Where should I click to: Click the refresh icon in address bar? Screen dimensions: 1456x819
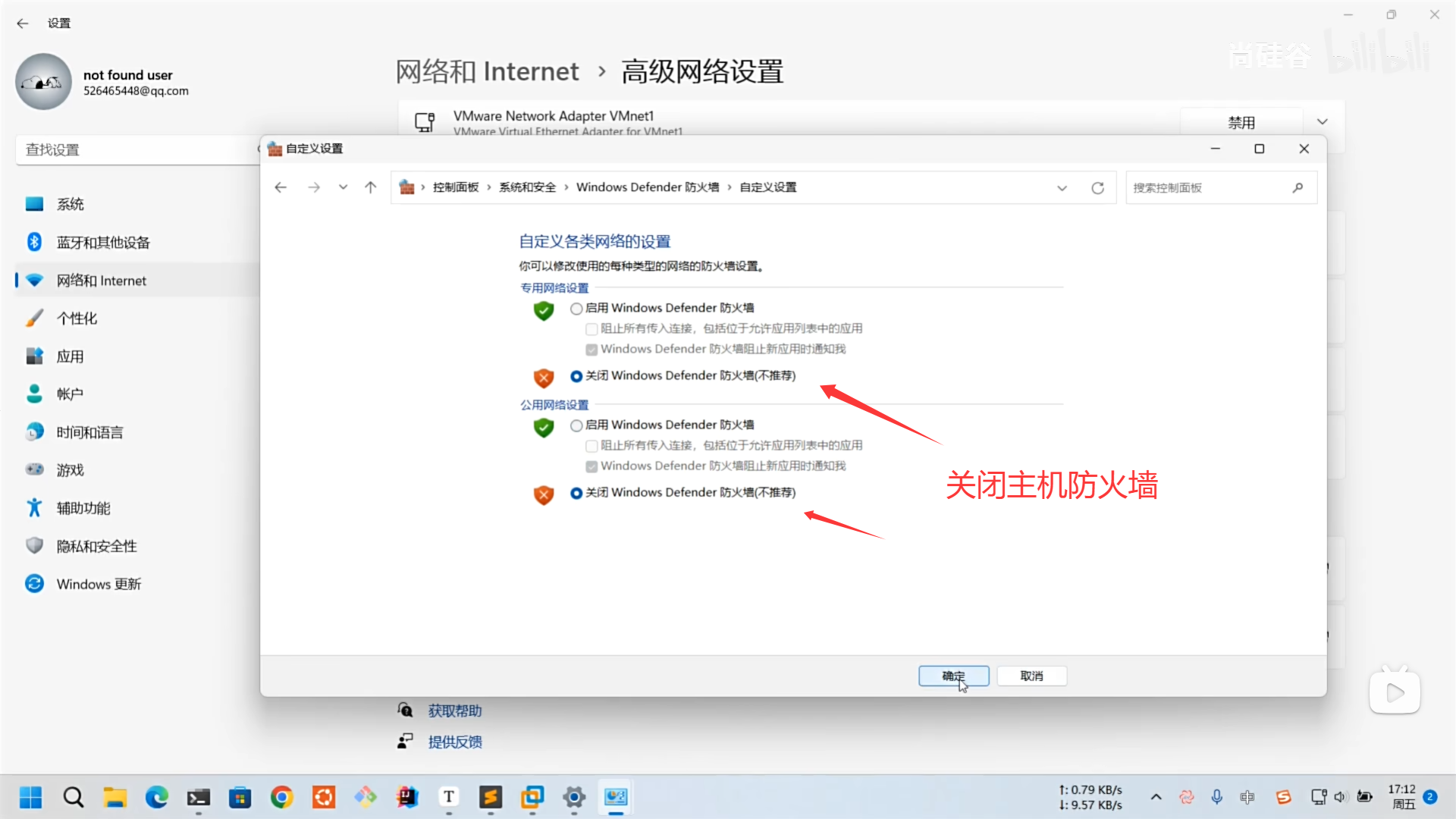tap(1097, 188)
